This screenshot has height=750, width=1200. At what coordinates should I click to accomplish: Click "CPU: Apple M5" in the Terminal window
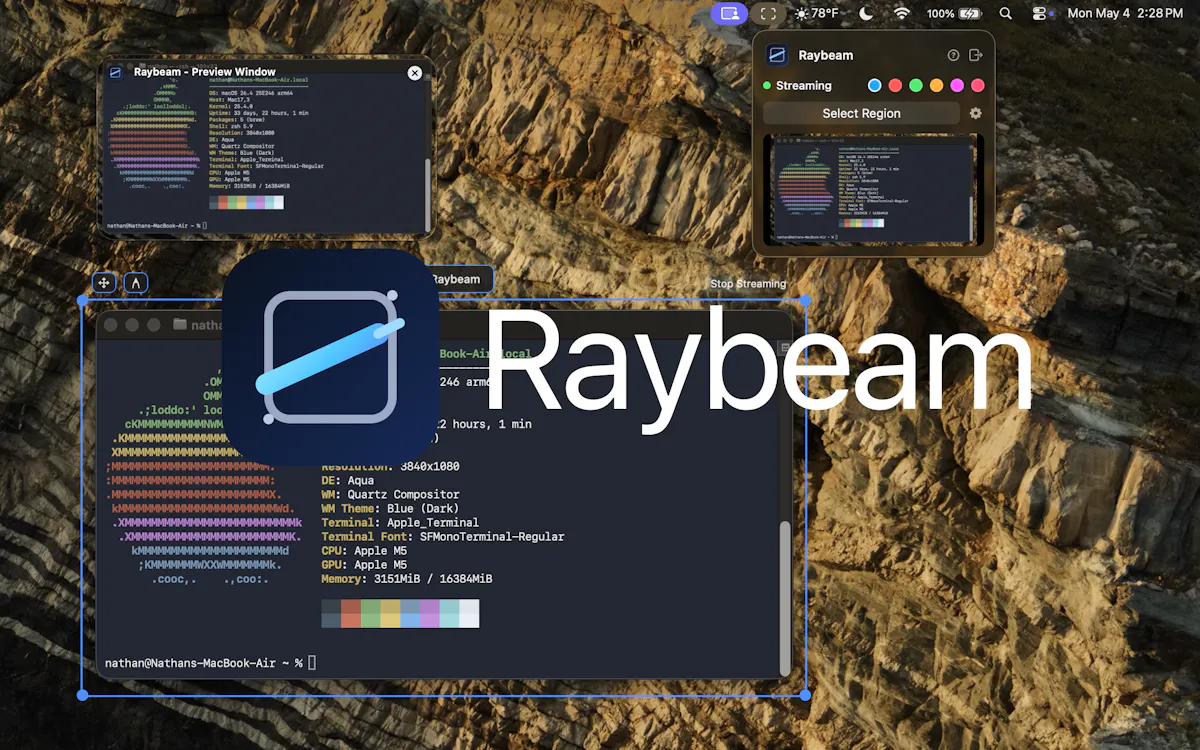[x=364, y=551]
